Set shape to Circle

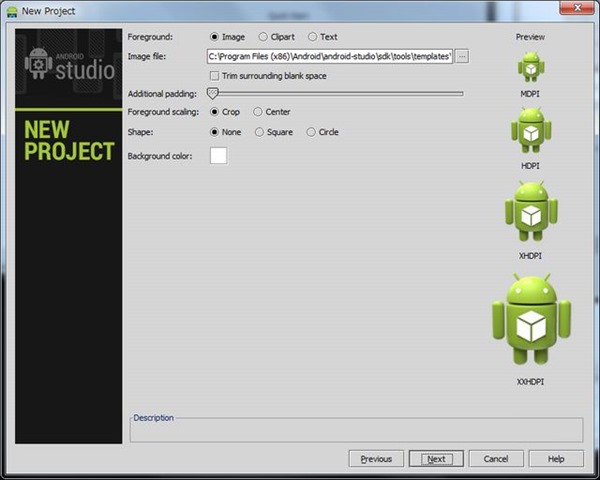[311, 132]
